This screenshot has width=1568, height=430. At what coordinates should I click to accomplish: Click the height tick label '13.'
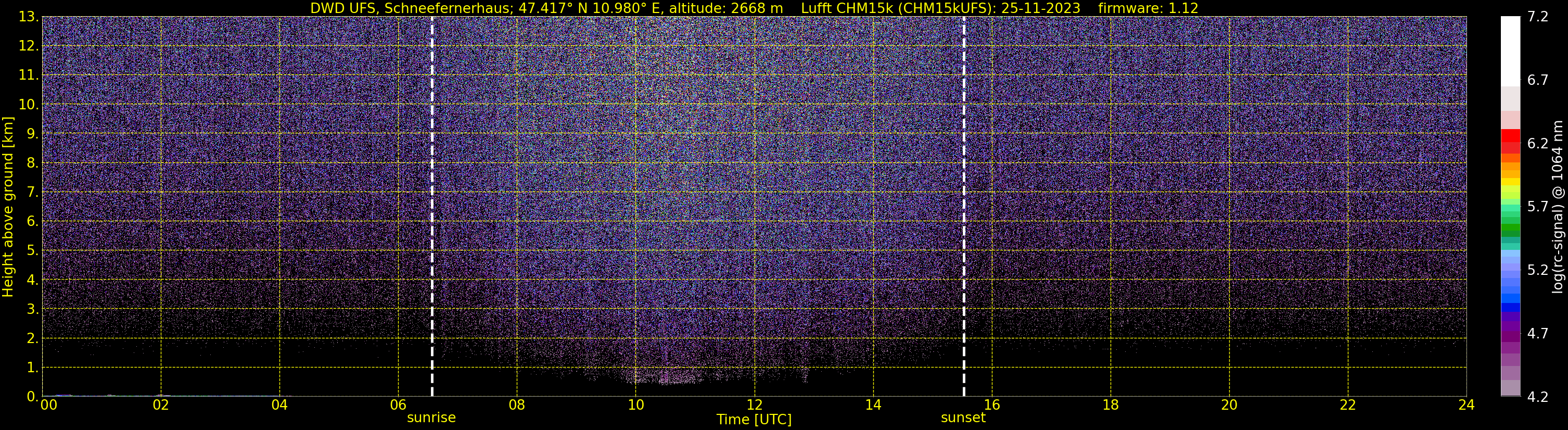(x=28, y=17)
